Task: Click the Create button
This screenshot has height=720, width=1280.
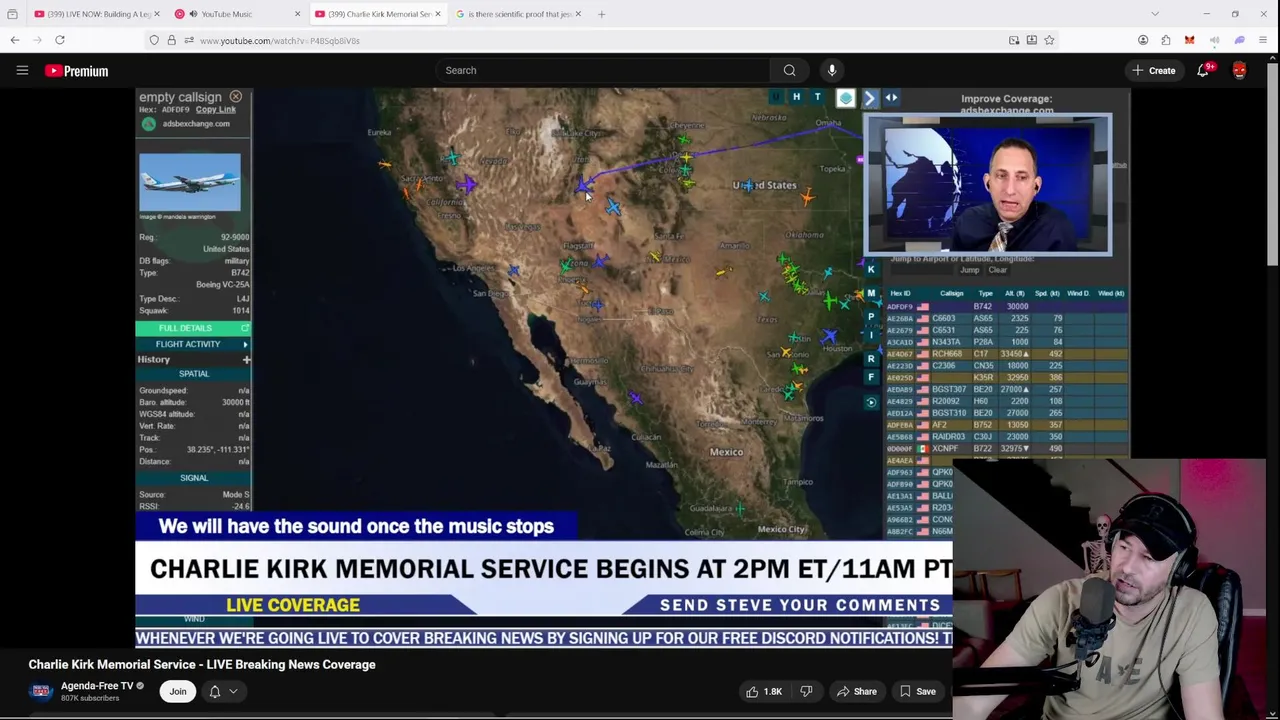Action: point(1153,70)
